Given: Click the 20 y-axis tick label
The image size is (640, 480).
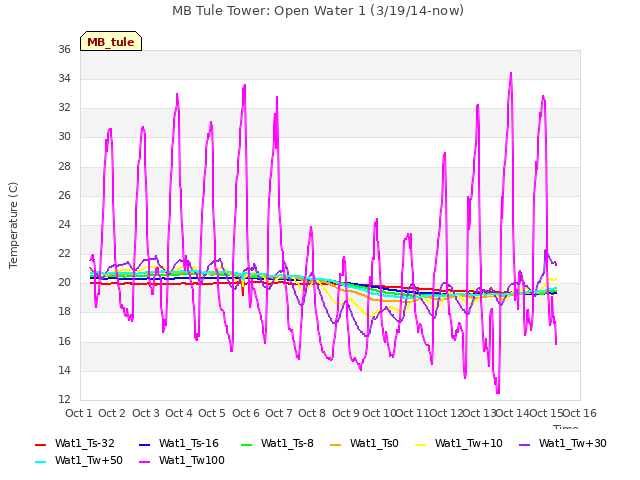Looking at the screenshot, I should coord(64,283).
